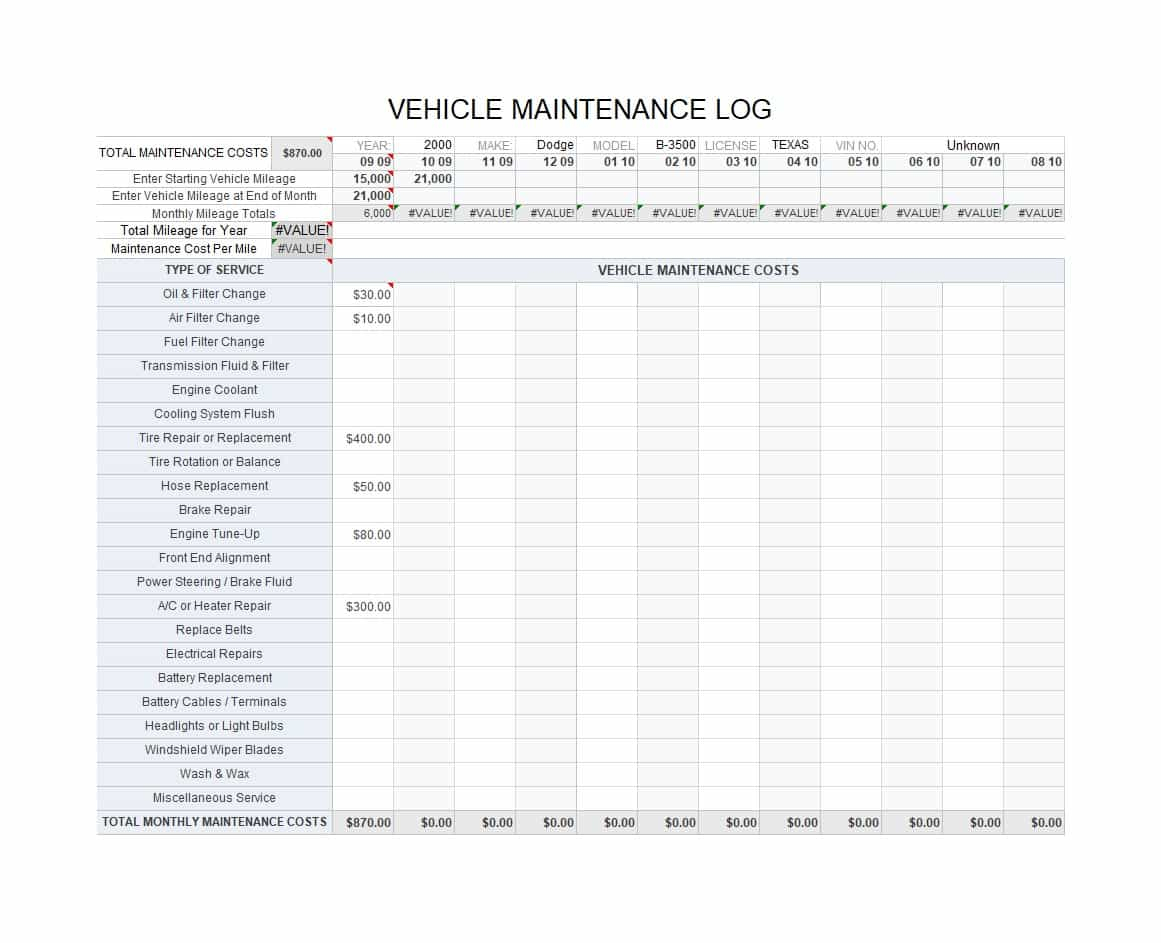
Task: Click the VEHICLE MAINTENANCE COSTS section header
Action: [697, 269]
